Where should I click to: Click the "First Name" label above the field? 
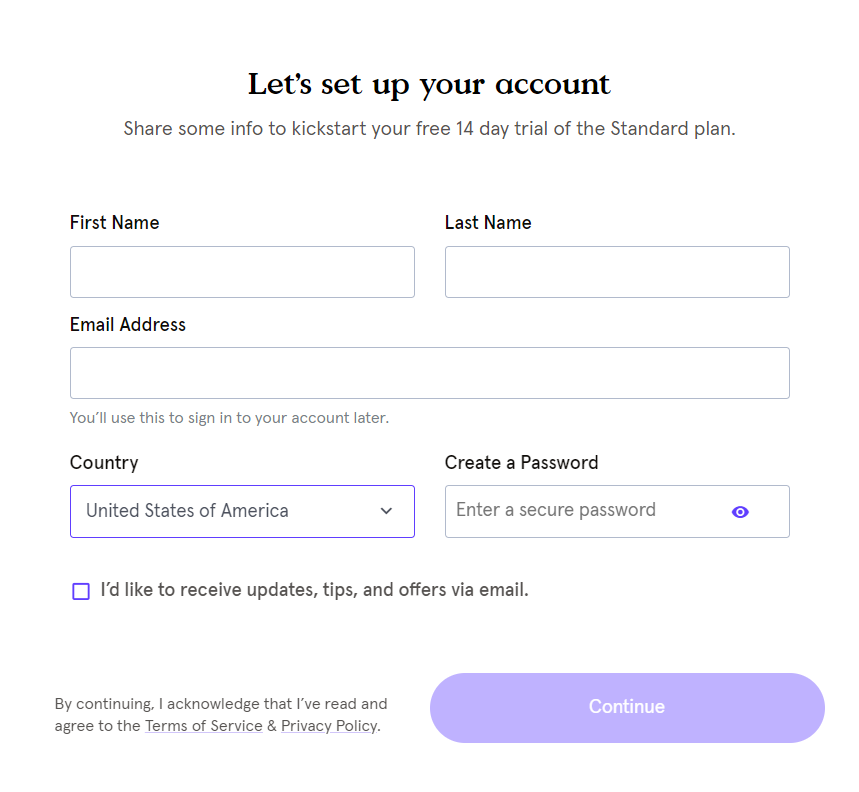point(114,223)
